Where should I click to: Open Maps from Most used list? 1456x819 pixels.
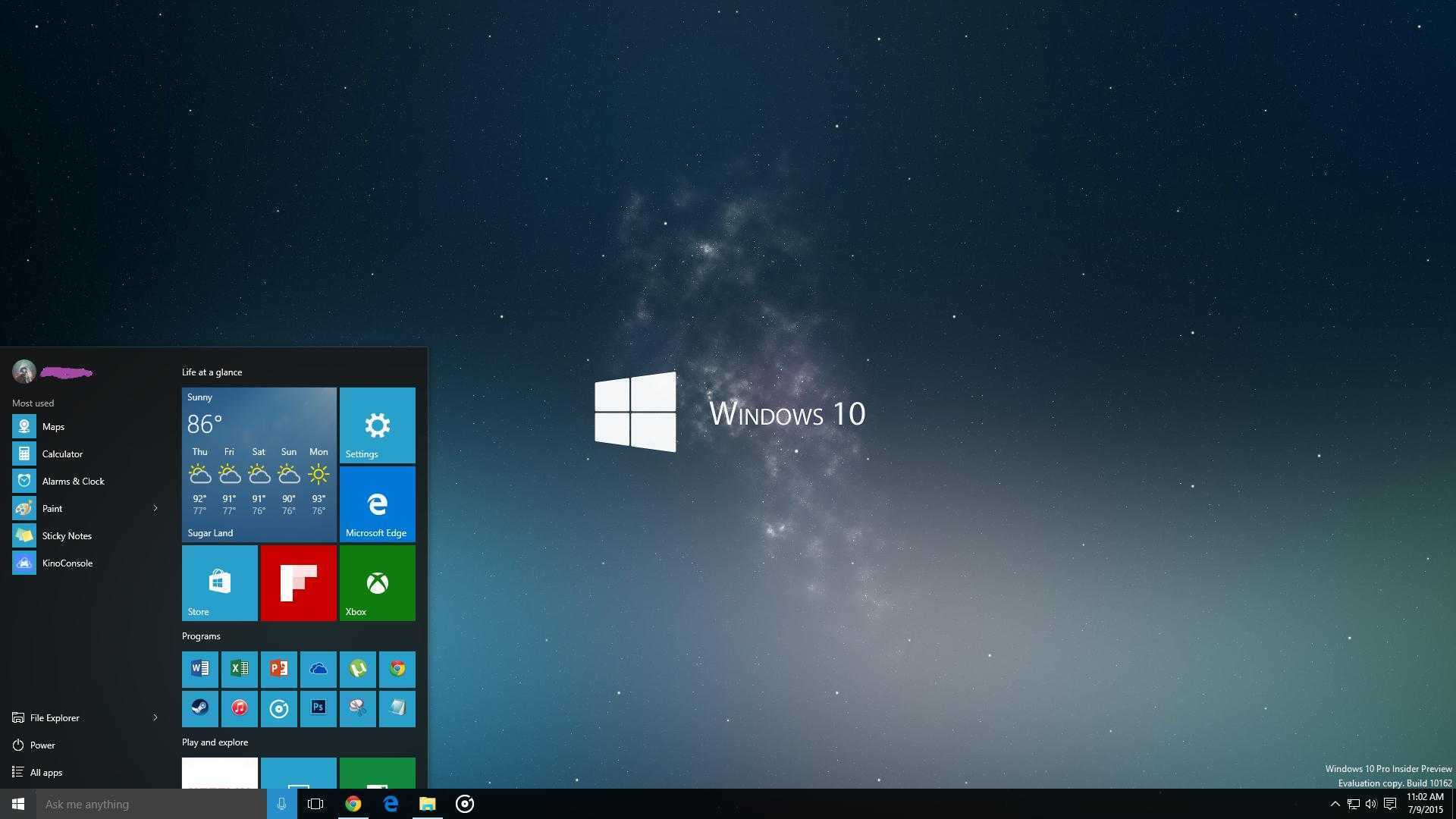click(86, 427)
